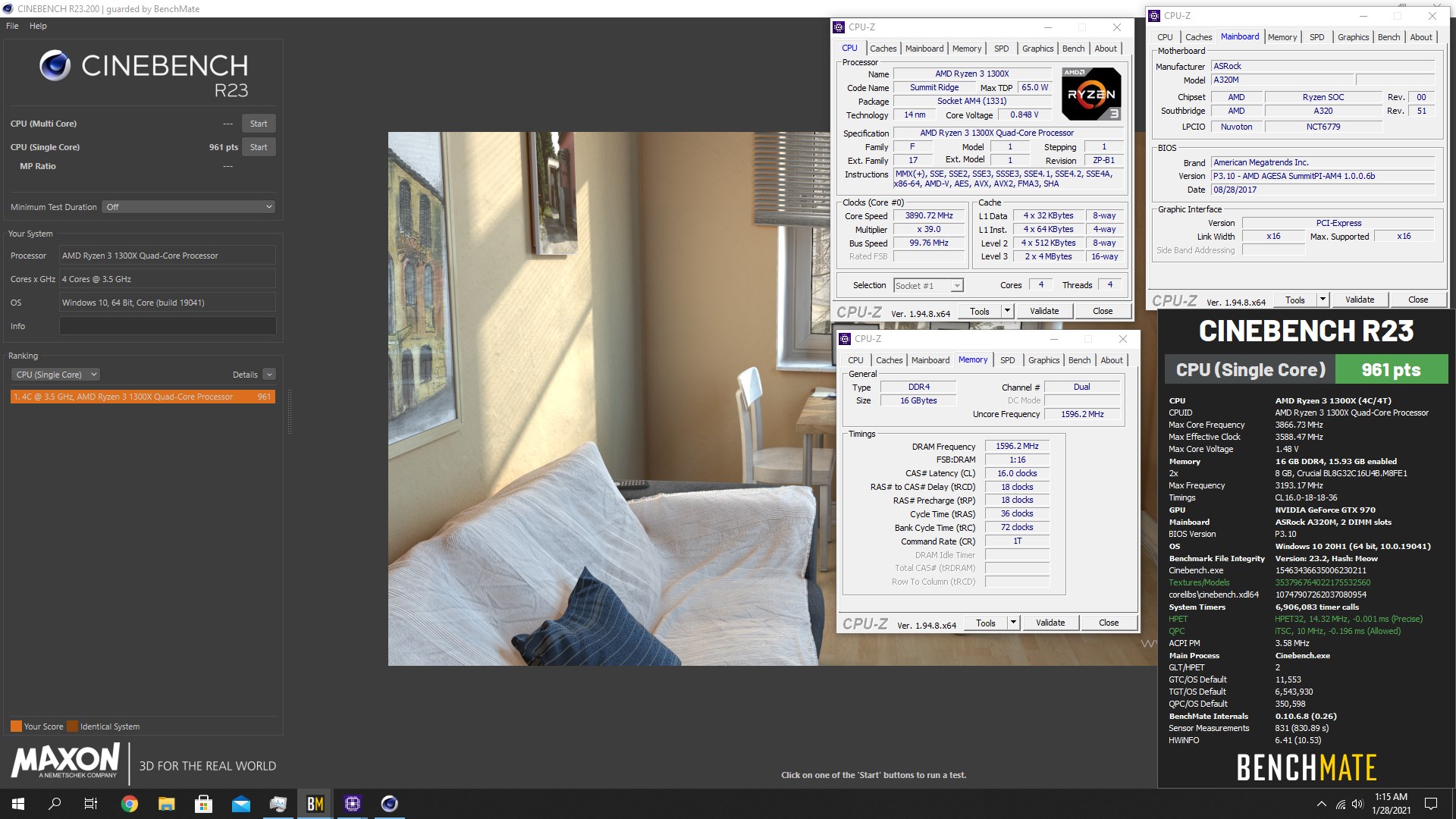The height and width of the screenshot is (819, 1456).
Task: Start the CPU Multi Core test
Action: tap(259, 124)
